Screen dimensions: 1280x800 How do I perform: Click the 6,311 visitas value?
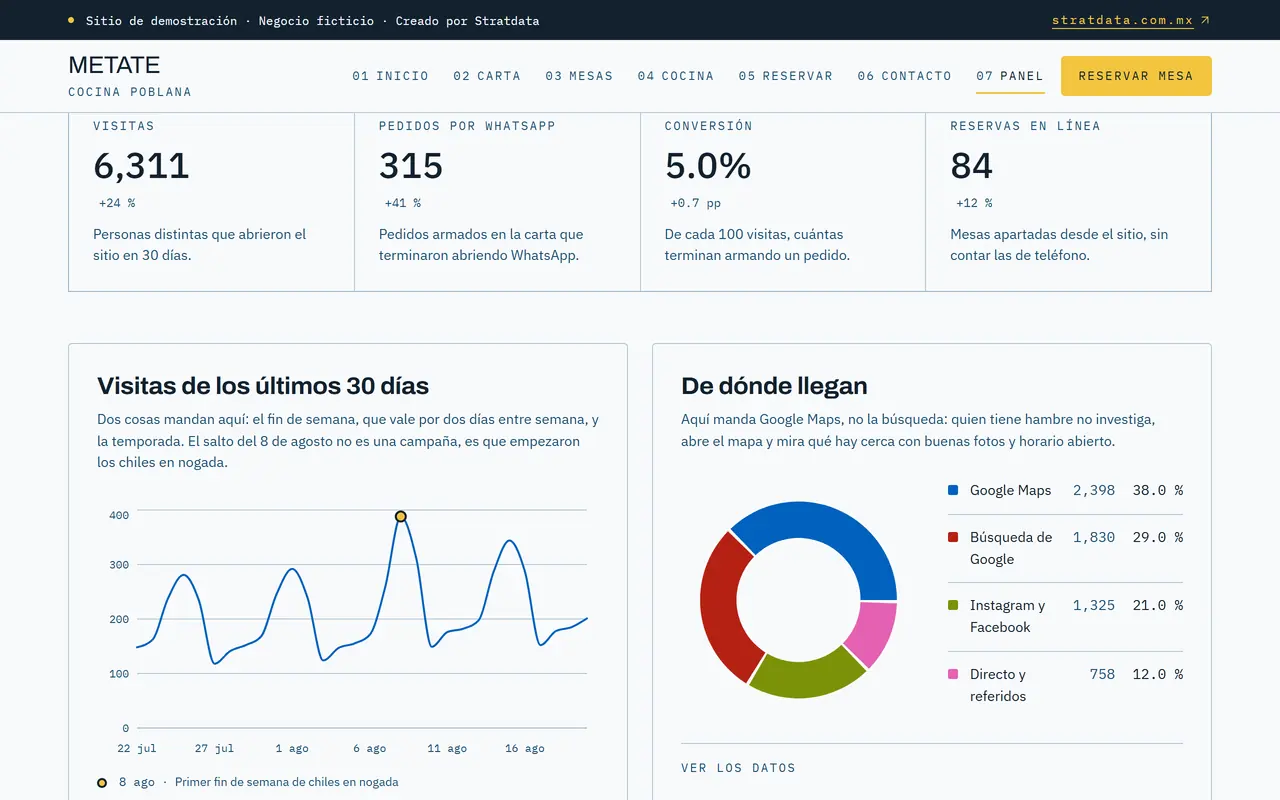pyautogui.click(x=141, y=166)
